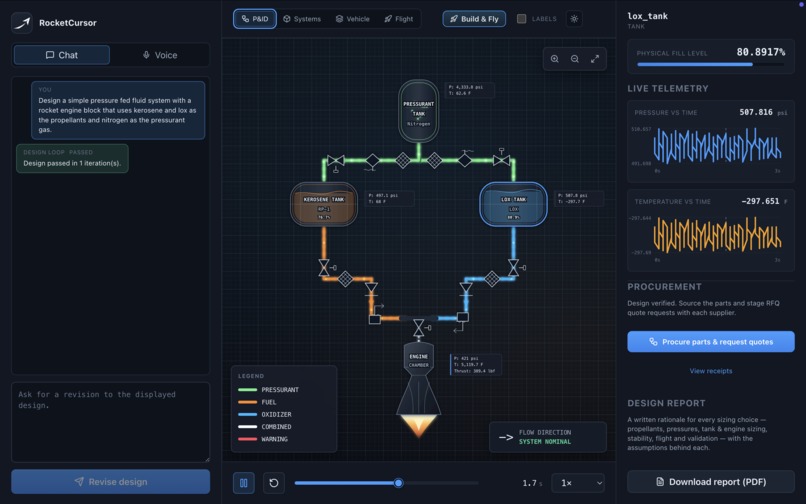Click the valve on right pressurant line
This screenshot has height=504, width=806.
501,159
